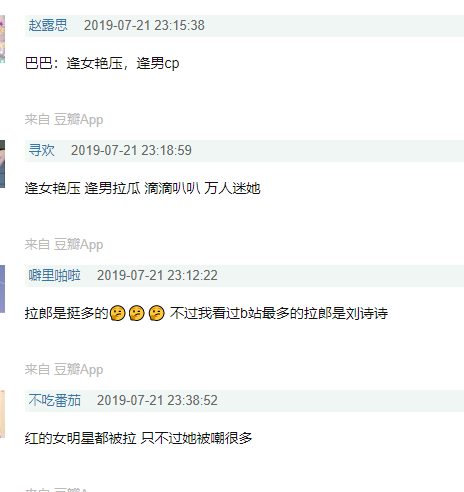Click the comment text 巴巴：逢女艳压，逢男cp
The width and height of the screenshot is (464, 492).
[x=102, y=63]
